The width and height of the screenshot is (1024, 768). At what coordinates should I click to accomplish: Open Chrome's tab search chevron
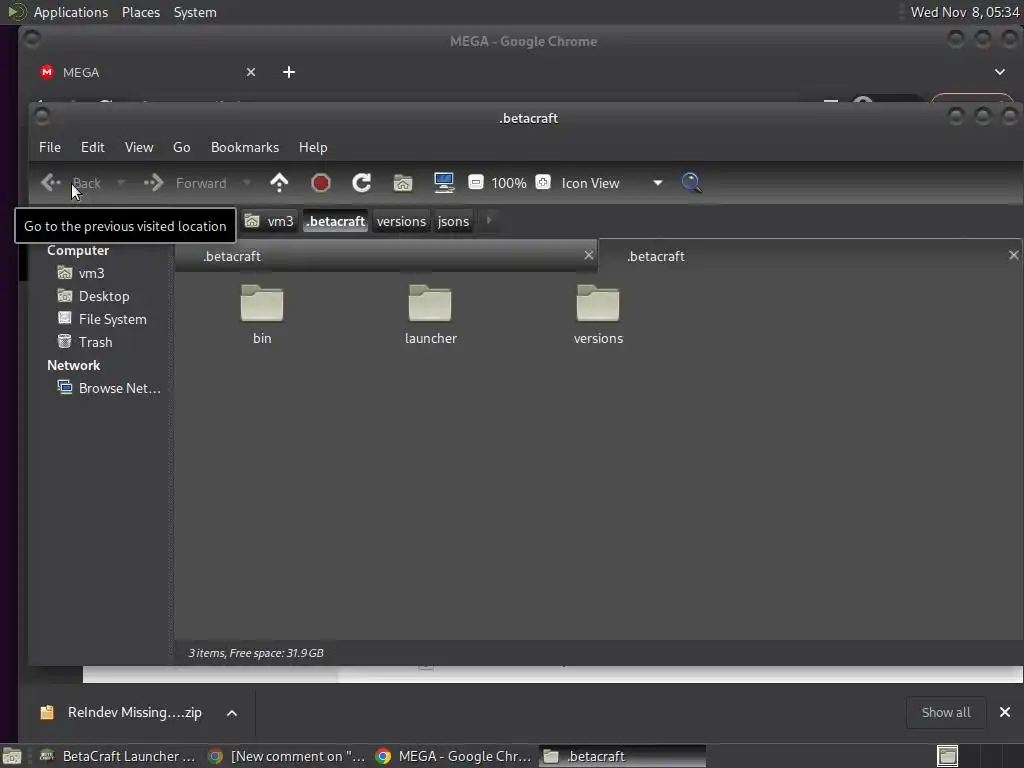click(1000, 72)
